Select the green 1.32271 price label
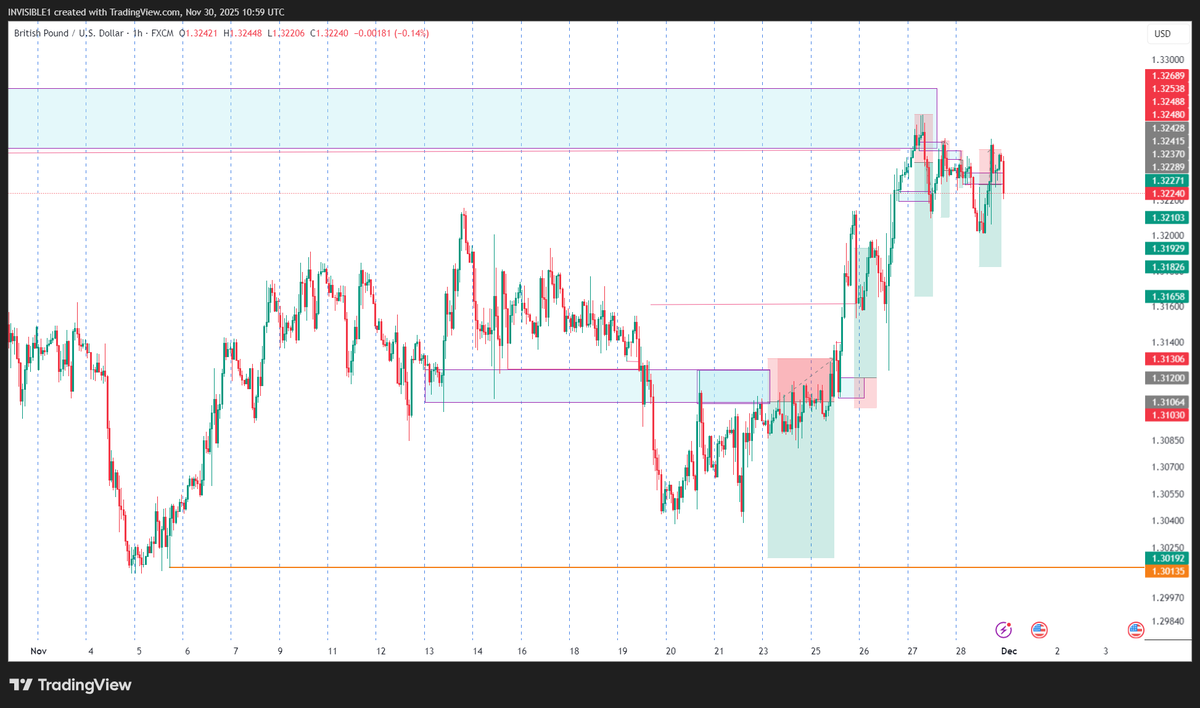This screenshot has width=1200, height=708. click(1168, 180)
